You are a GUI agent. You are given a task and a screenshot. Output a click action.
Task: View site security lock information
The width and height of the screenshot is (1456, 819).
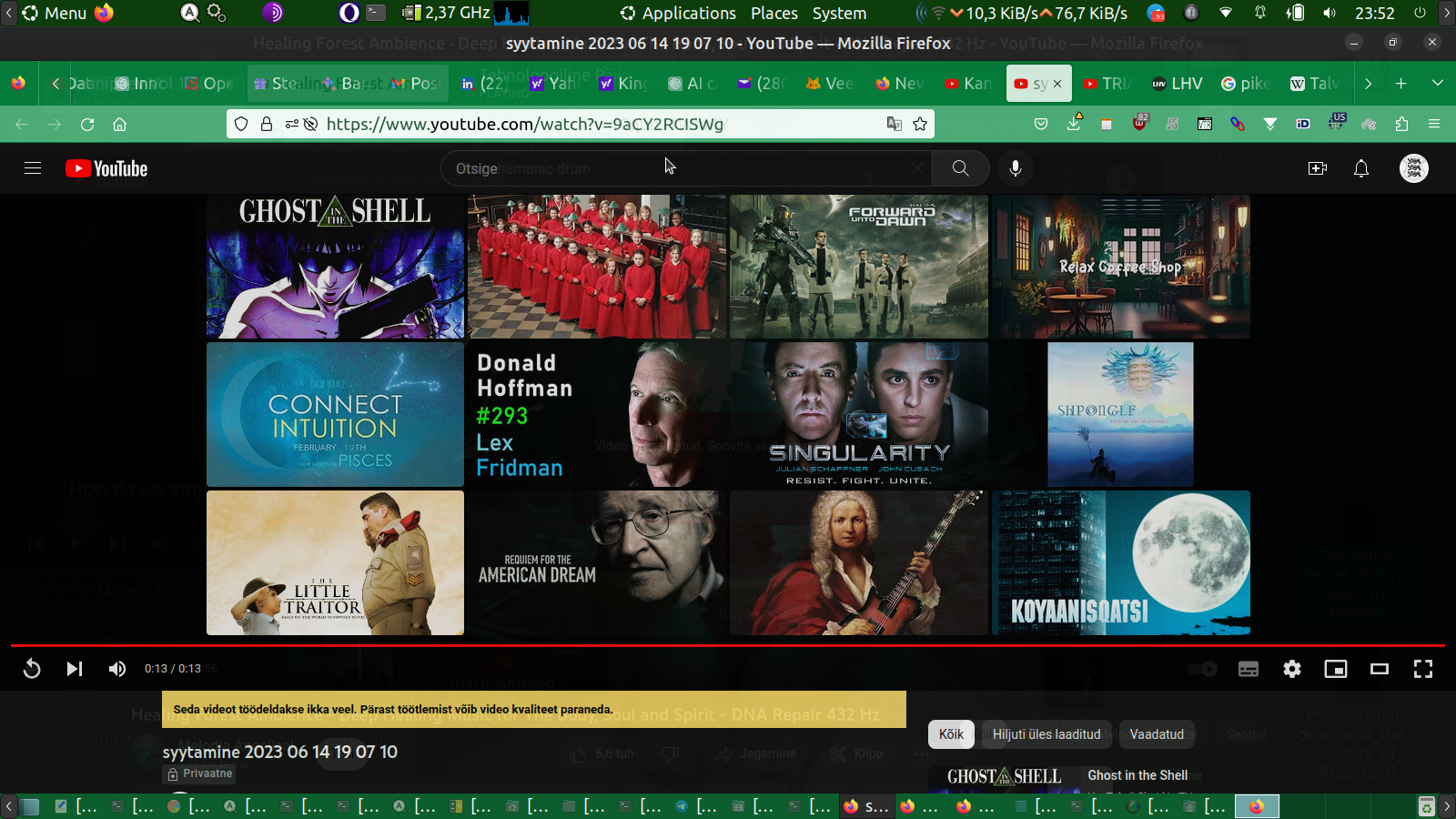267,125
